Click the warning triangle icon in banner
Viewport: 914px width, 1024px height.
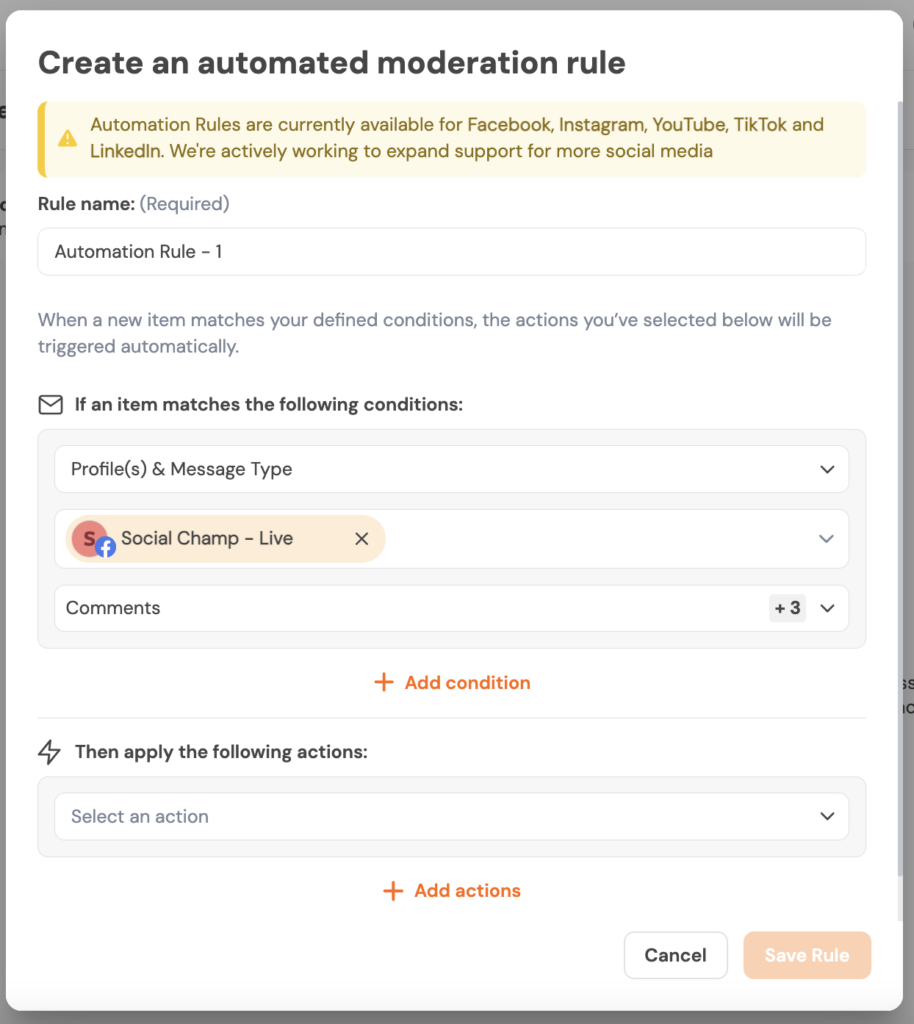67,139
